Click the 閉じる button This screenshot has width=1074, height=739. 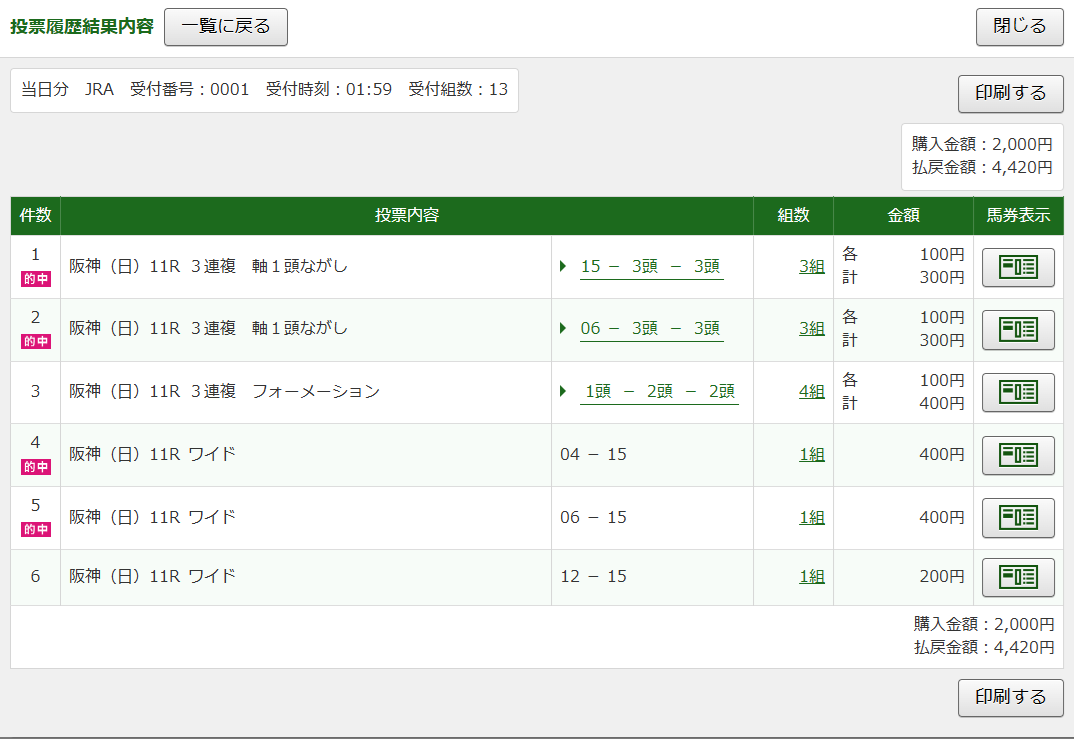coord(1019,27)
